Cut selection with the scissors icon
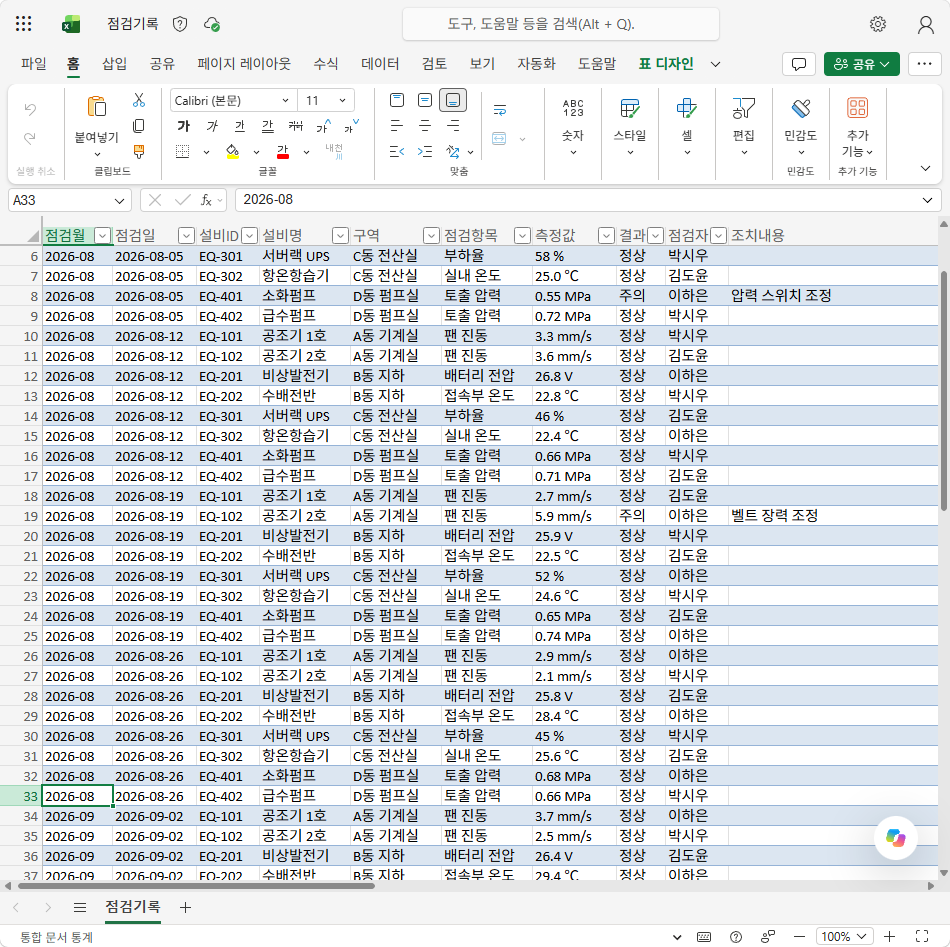 pos(139,100)
